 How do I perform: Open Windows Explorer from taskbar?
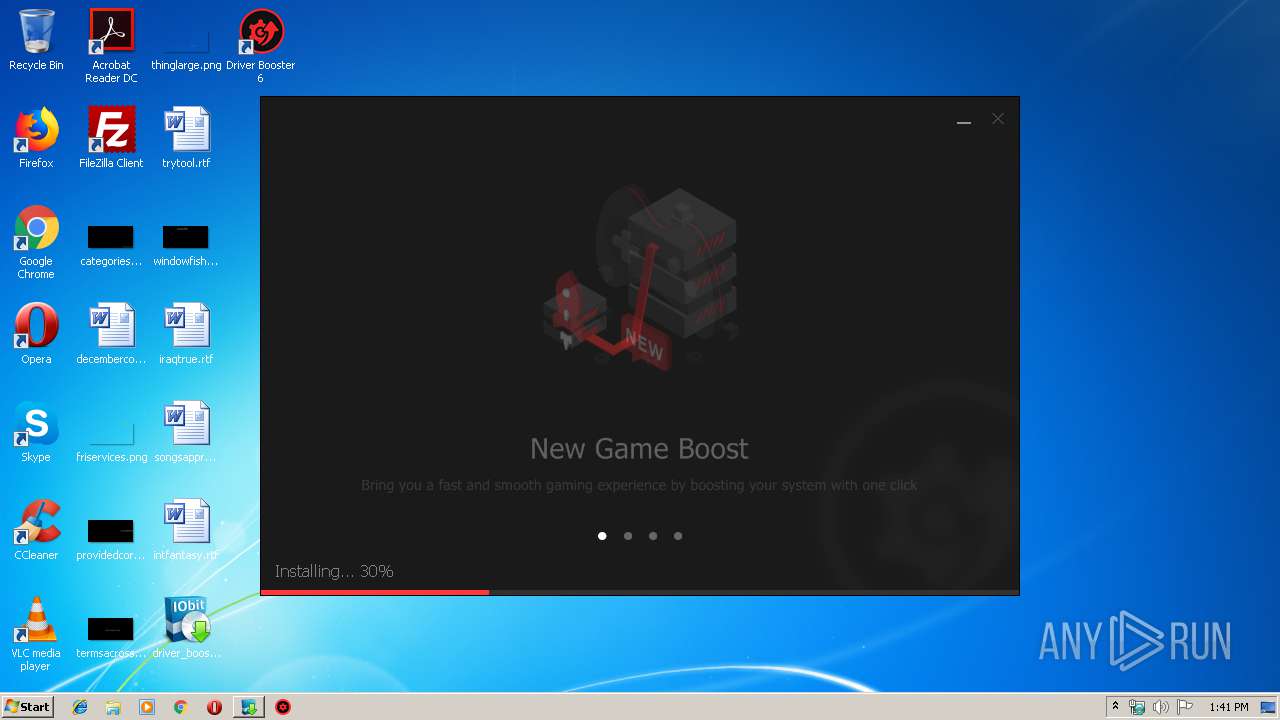click(113, 707)
